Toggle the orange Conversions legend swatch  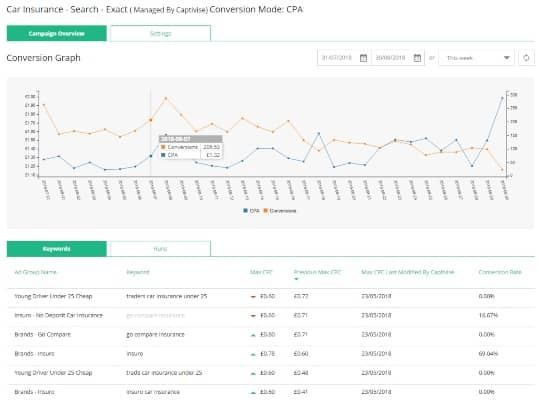pyautogui.click(x=265, y=211)
